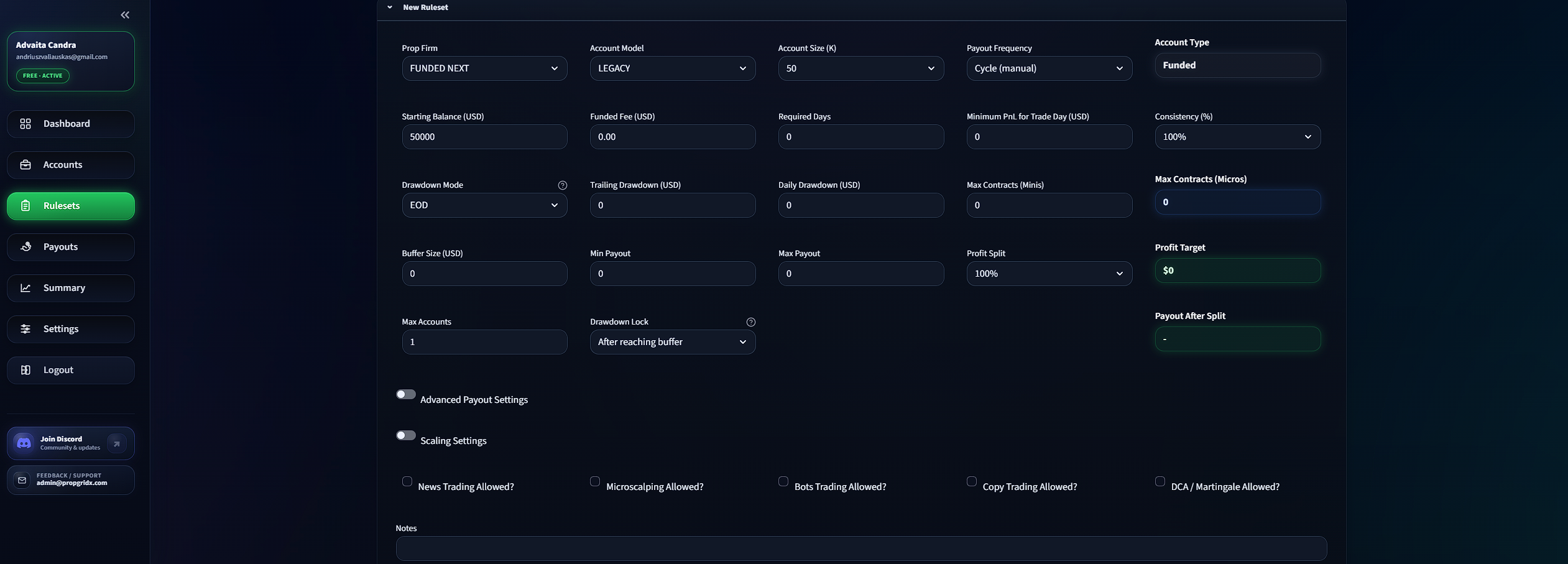Open Profit Split dropdown
This screenshot has width=1568, height=564.
pos(1049,274)
